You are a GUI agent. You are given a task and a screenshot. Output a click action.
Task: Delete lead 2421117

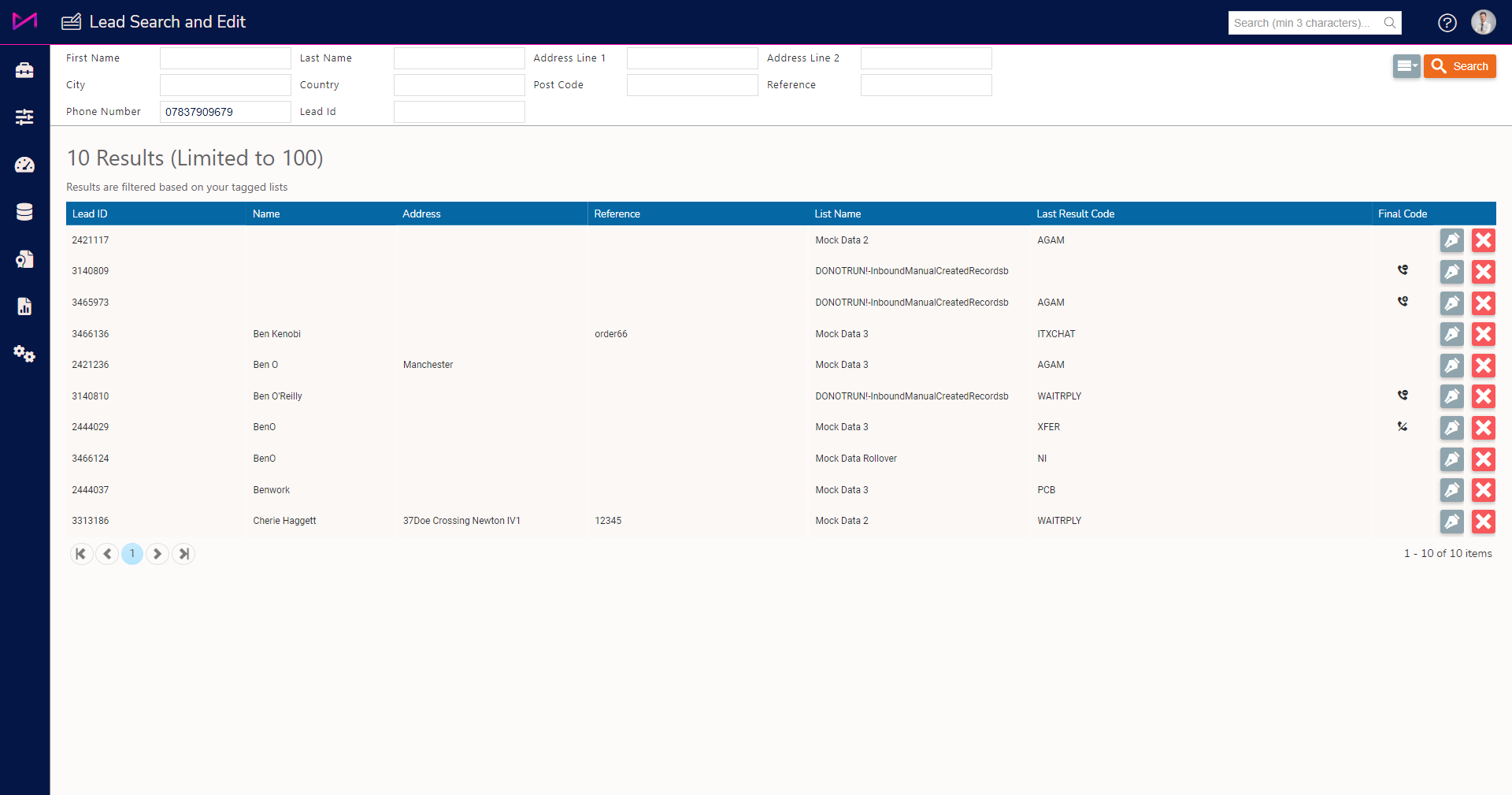1484,240
